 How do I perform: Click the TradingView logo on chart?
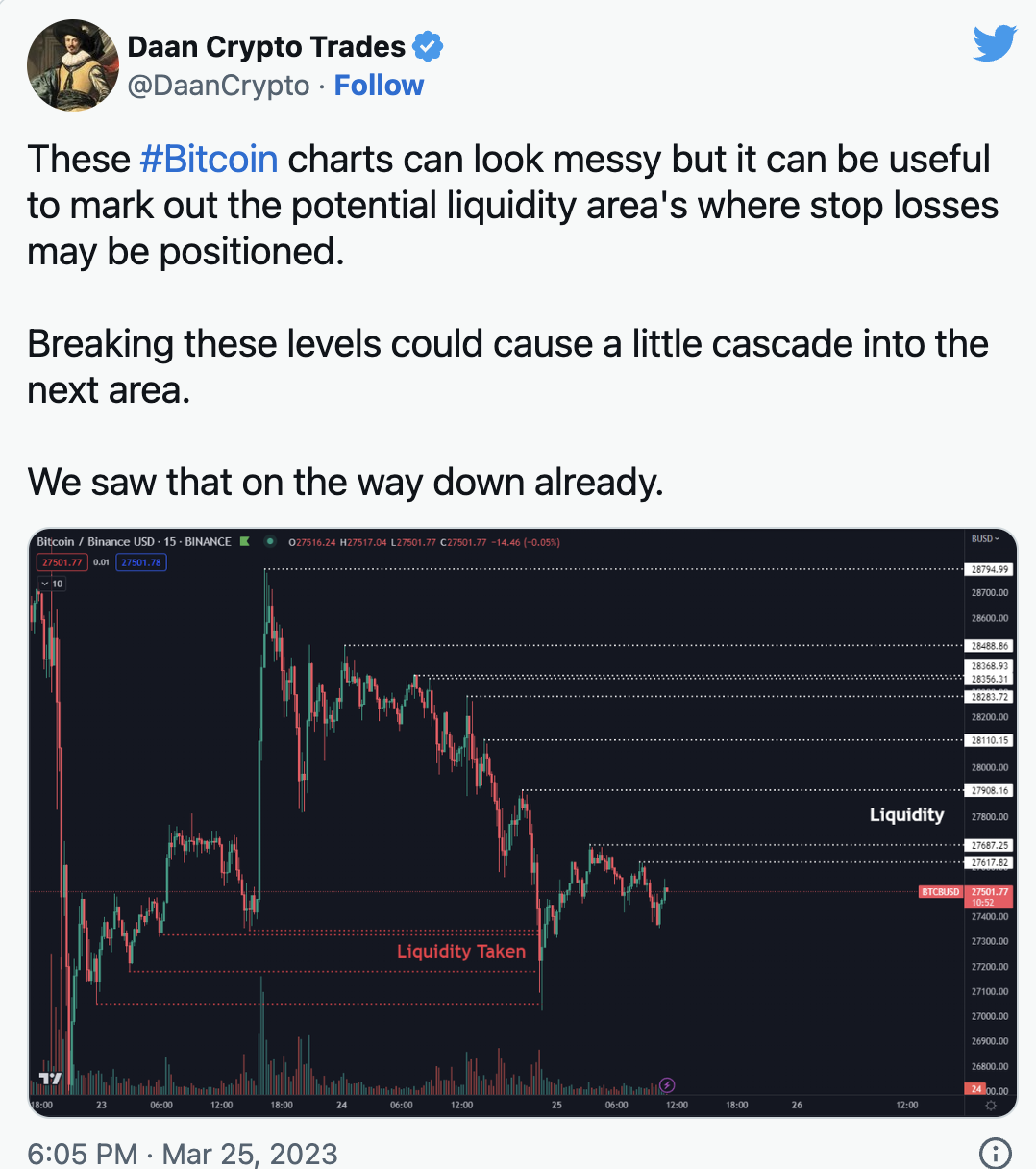tap(50, 1079)
